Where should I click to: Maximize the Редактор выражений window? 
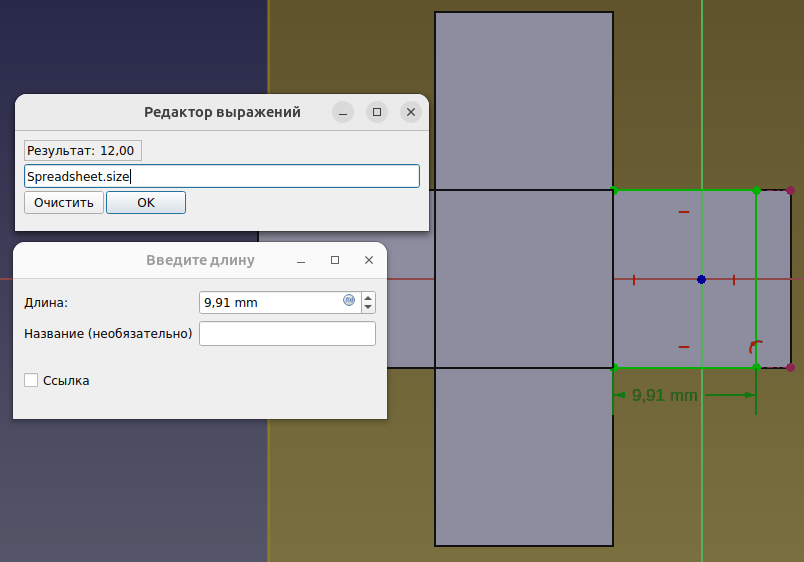tap(377, 112)
